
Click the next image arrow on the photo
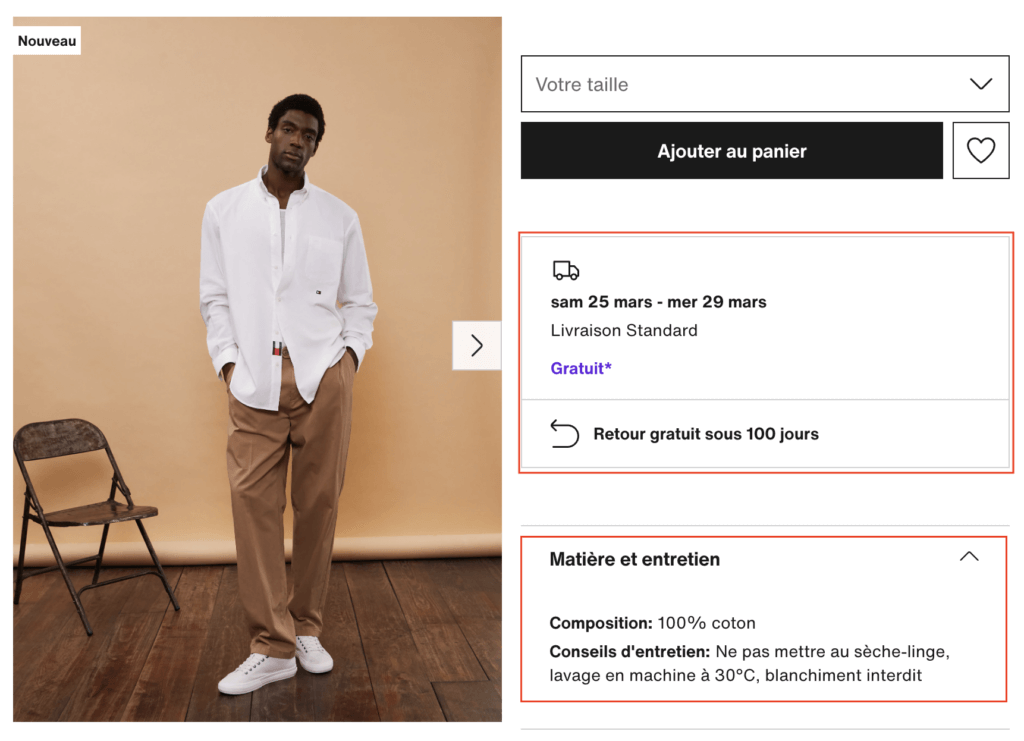pyautogui.click(x=476, y=345)
